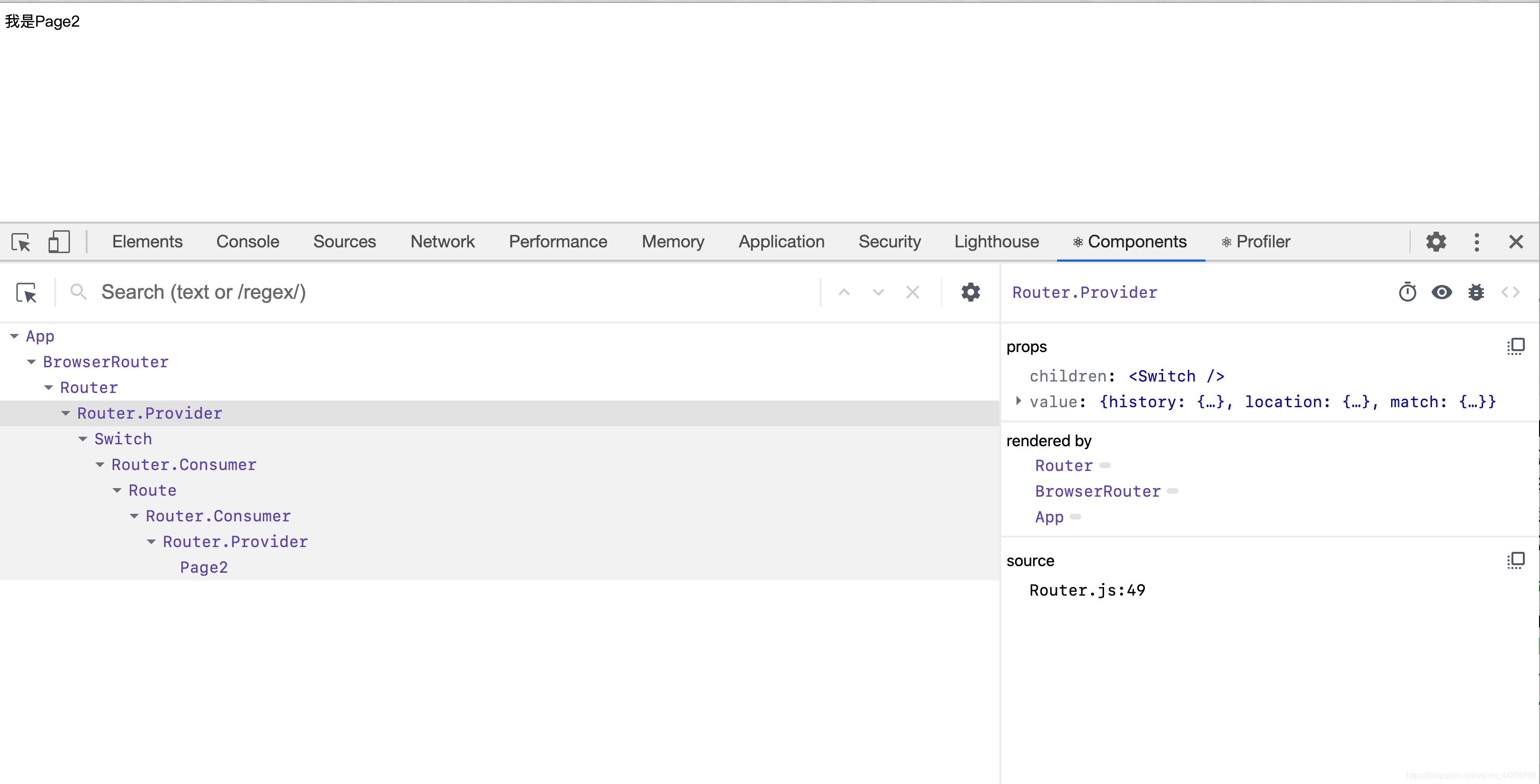Click the <Switch /> children value
Viewport: 1540px width, 784px height.
pyautogui.click(x=1176, y=376)
